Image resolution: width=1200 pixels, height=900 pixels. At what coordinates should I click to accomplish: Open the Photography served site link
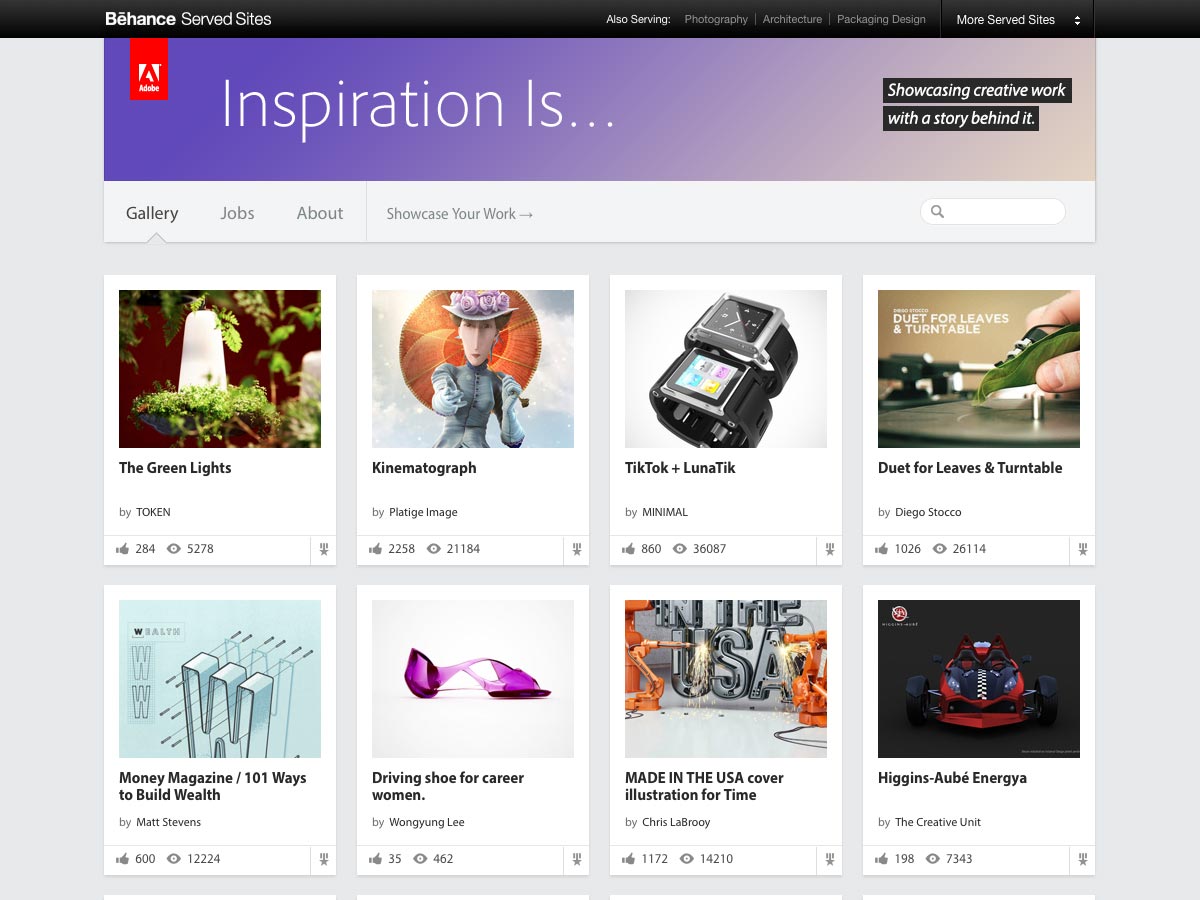[x=716, y=19]
